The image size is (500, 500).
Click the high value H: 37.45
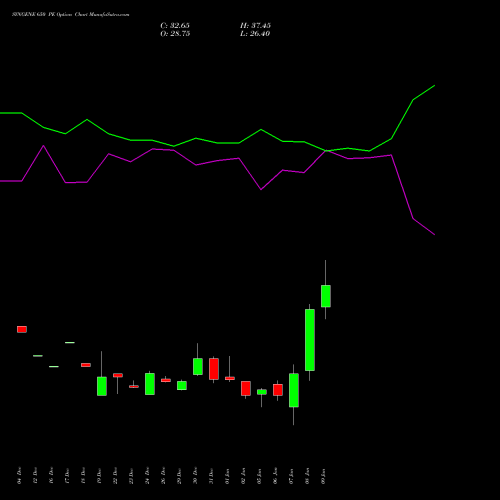point(255,26)
